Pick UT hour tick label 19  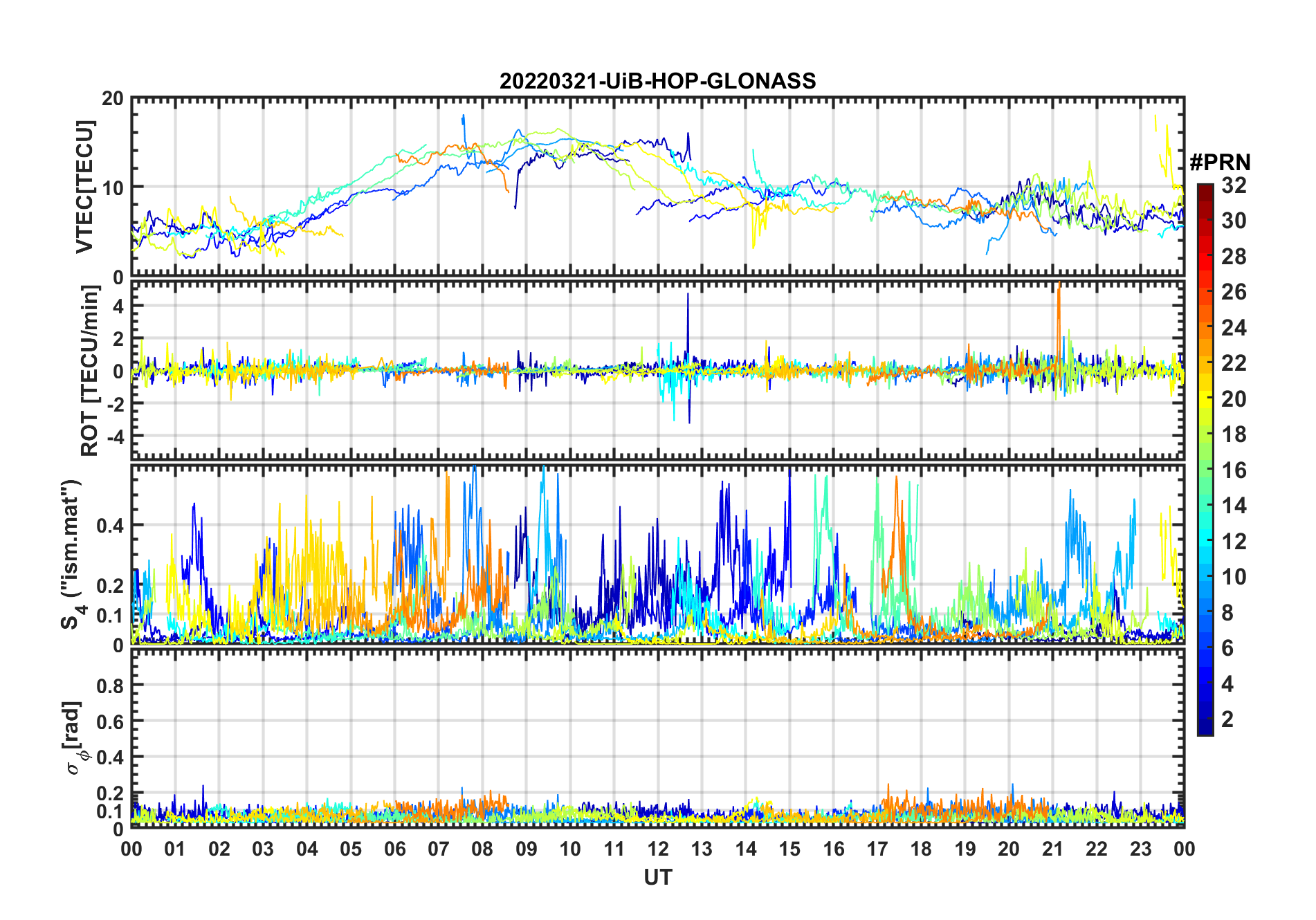965,849
